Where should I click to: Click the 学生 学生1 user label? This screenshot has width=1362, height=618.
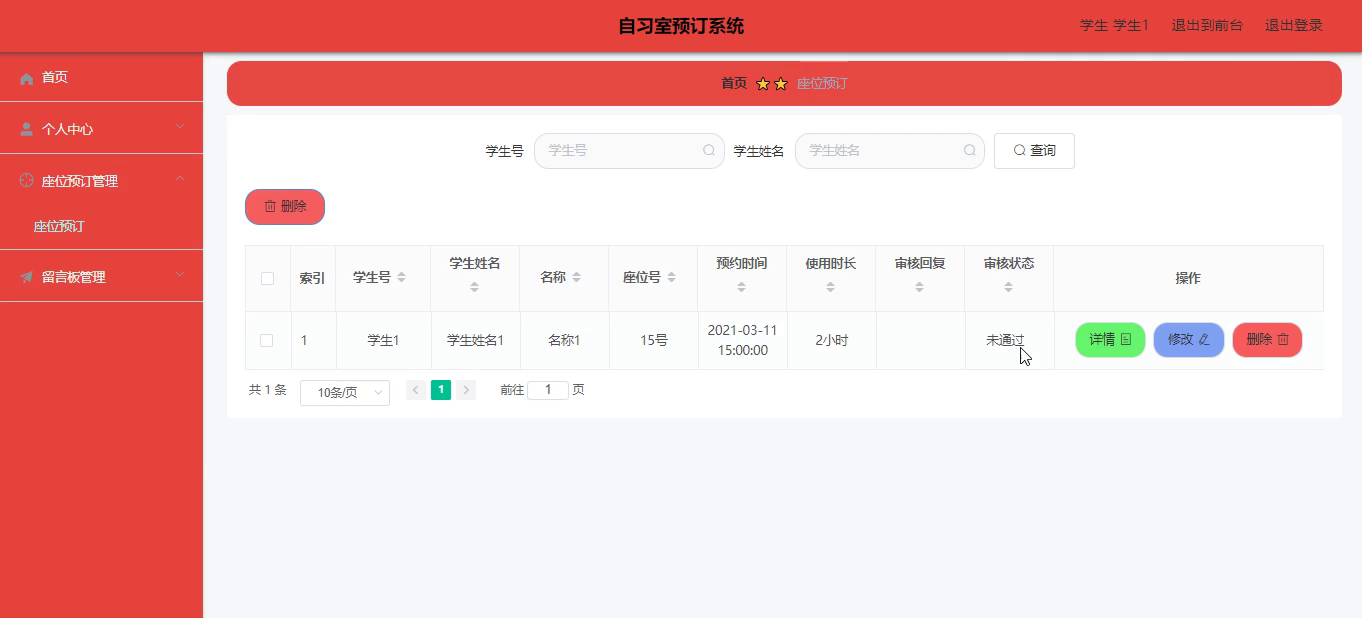[x=1114, y=26]
